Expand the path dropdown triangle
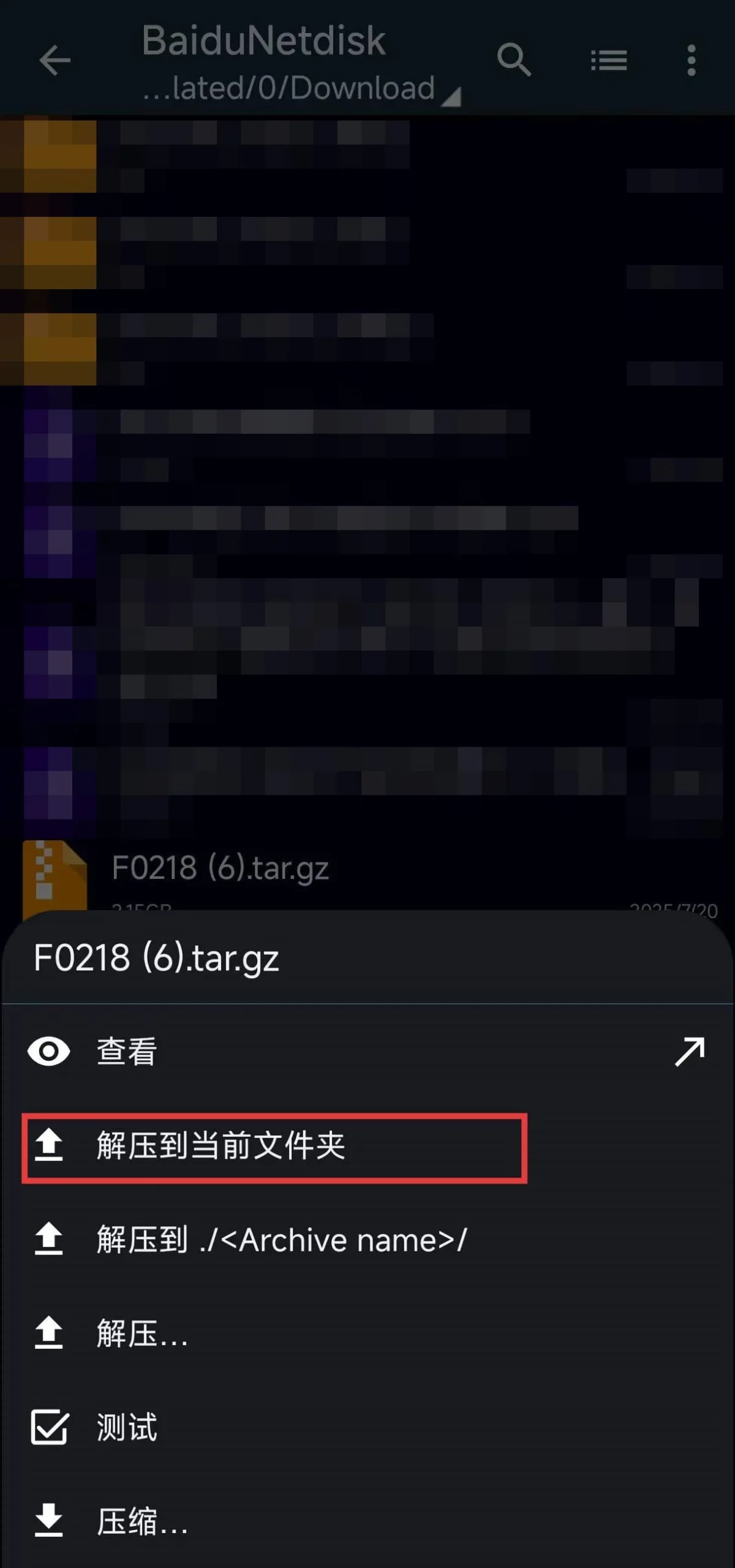This screenshot has width=735, height=1568. point(451,96)
